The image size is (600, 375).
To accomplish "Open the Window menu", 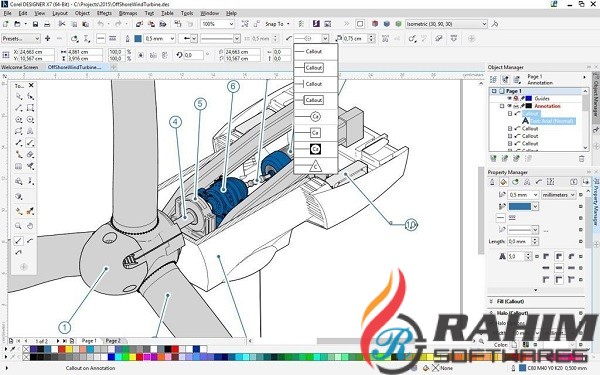I will (210, 13).
